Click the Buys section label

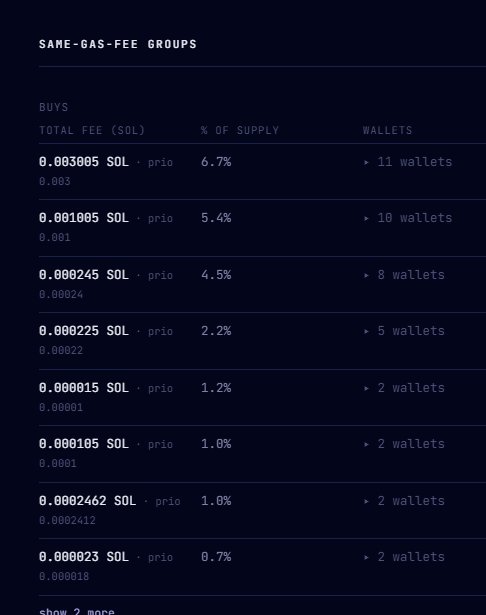[x=54, y=107]
